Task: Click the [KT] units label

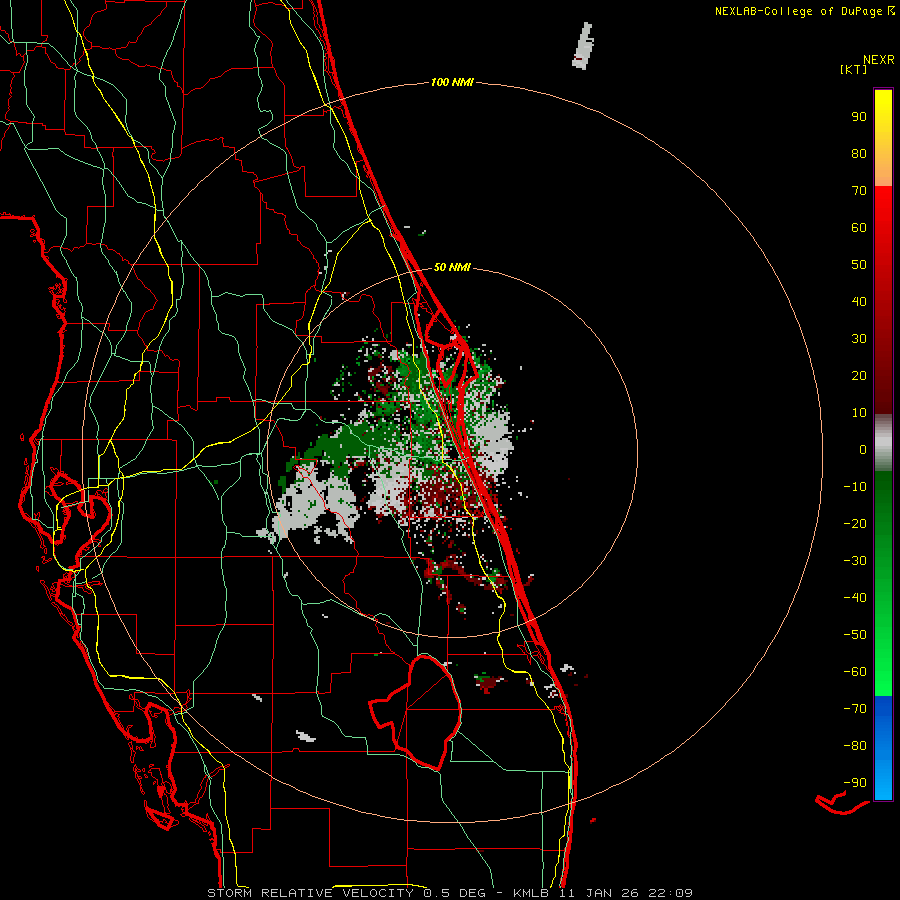Action: [x=853, y=69]
